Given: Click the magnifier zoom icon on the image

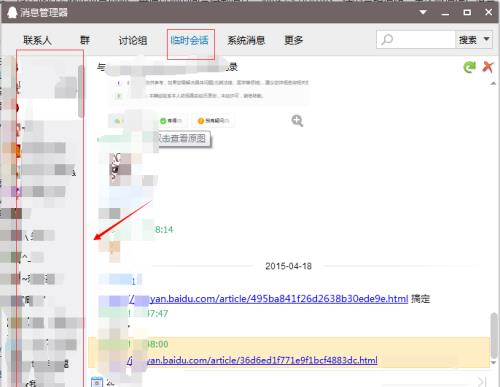Looking at the screenshot, I should click(x=297, y=121).
